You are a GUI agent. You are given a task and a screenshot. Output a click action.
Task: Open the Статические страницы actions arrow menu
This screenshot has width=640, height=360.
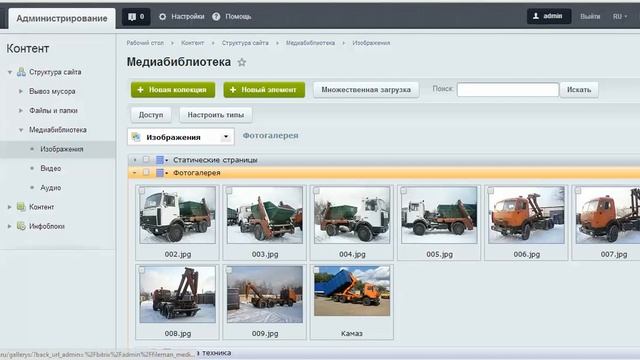(167, 160)
